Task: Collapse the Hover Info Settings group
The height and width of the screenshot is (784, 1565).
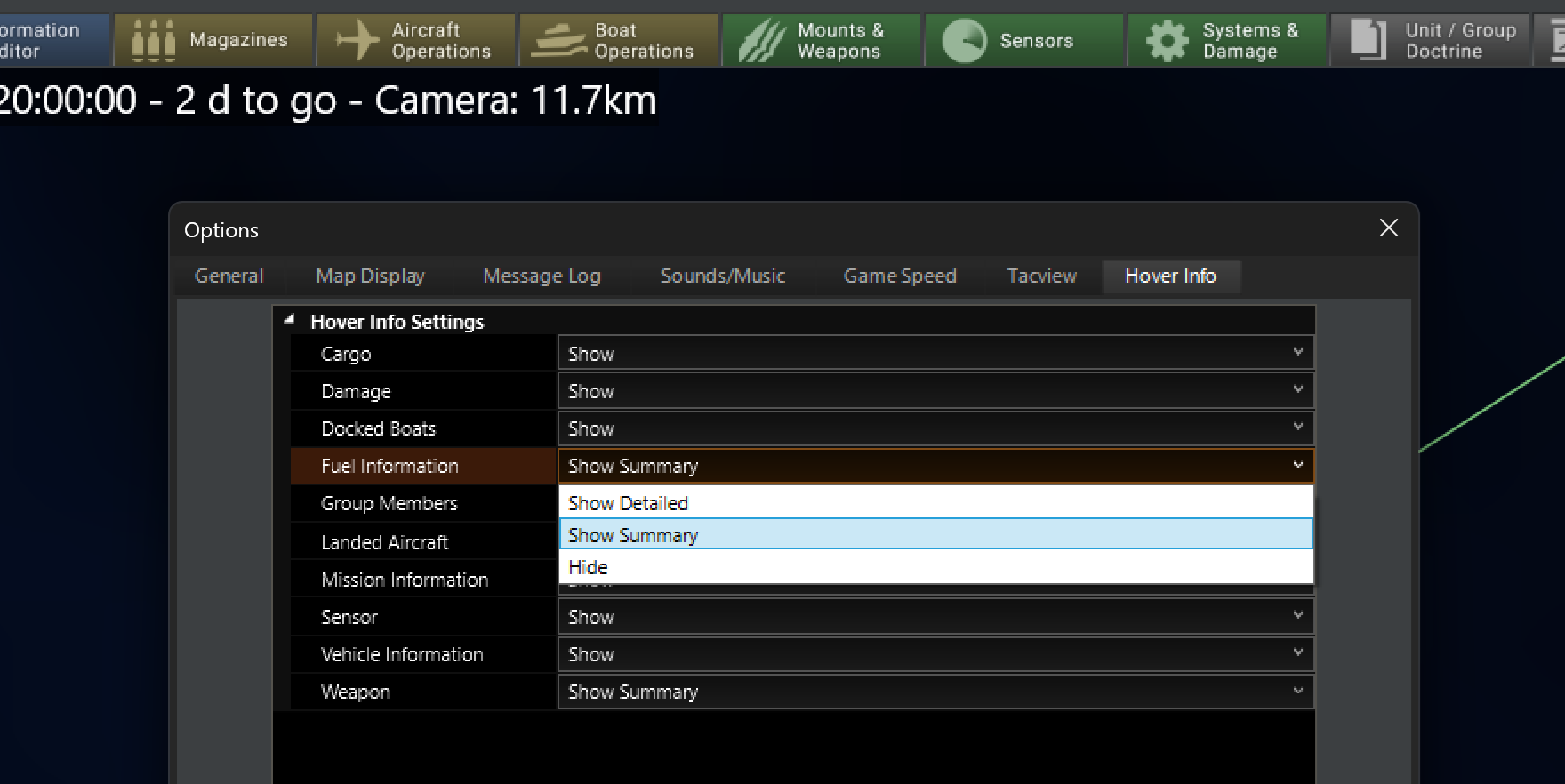Action: click(289, 320)
